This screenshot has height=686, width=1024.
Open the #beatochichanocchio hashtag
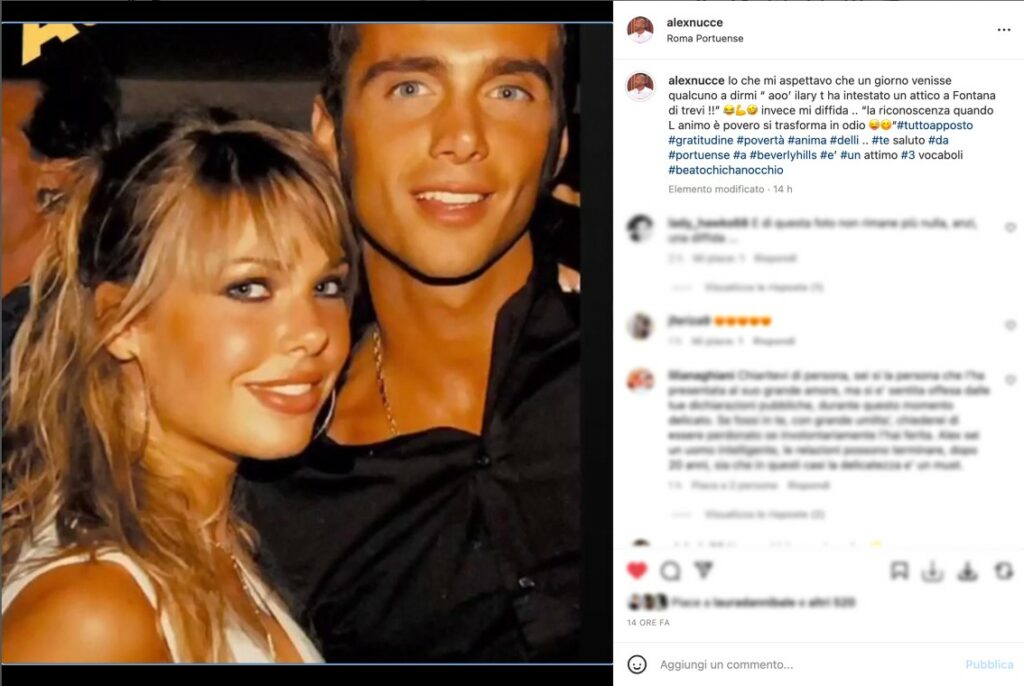(726, 170)
